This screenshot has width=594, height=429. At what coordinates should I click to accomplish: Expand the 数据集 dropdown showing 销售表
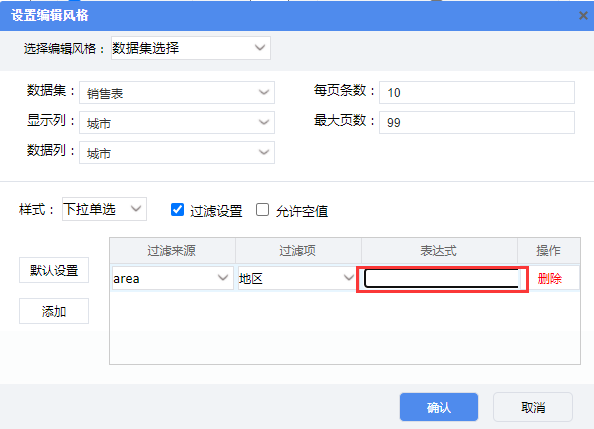click(177, 92)
